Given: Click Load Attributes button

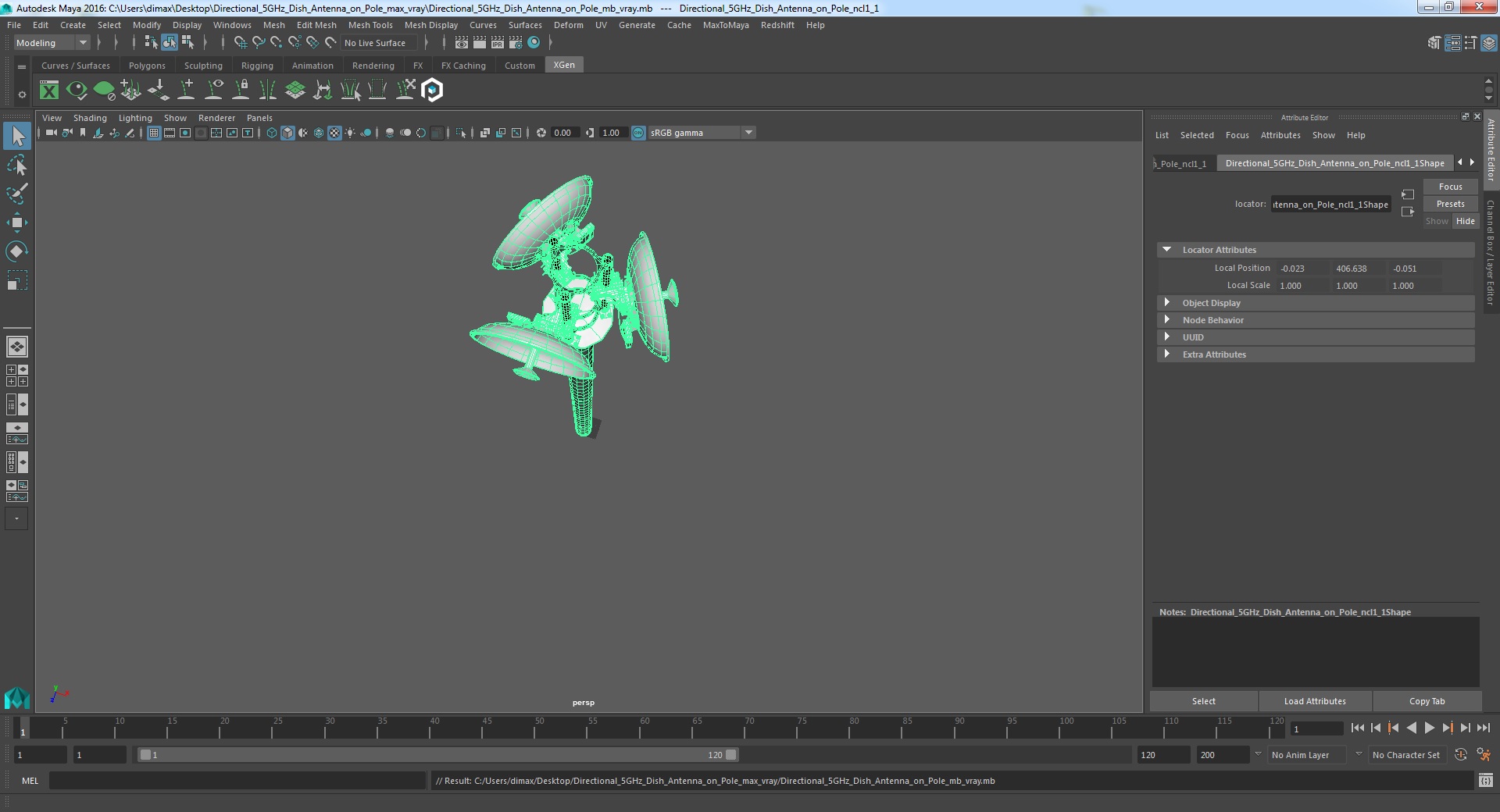Looking at the screenshot, I should click(x=1315, y=701).
